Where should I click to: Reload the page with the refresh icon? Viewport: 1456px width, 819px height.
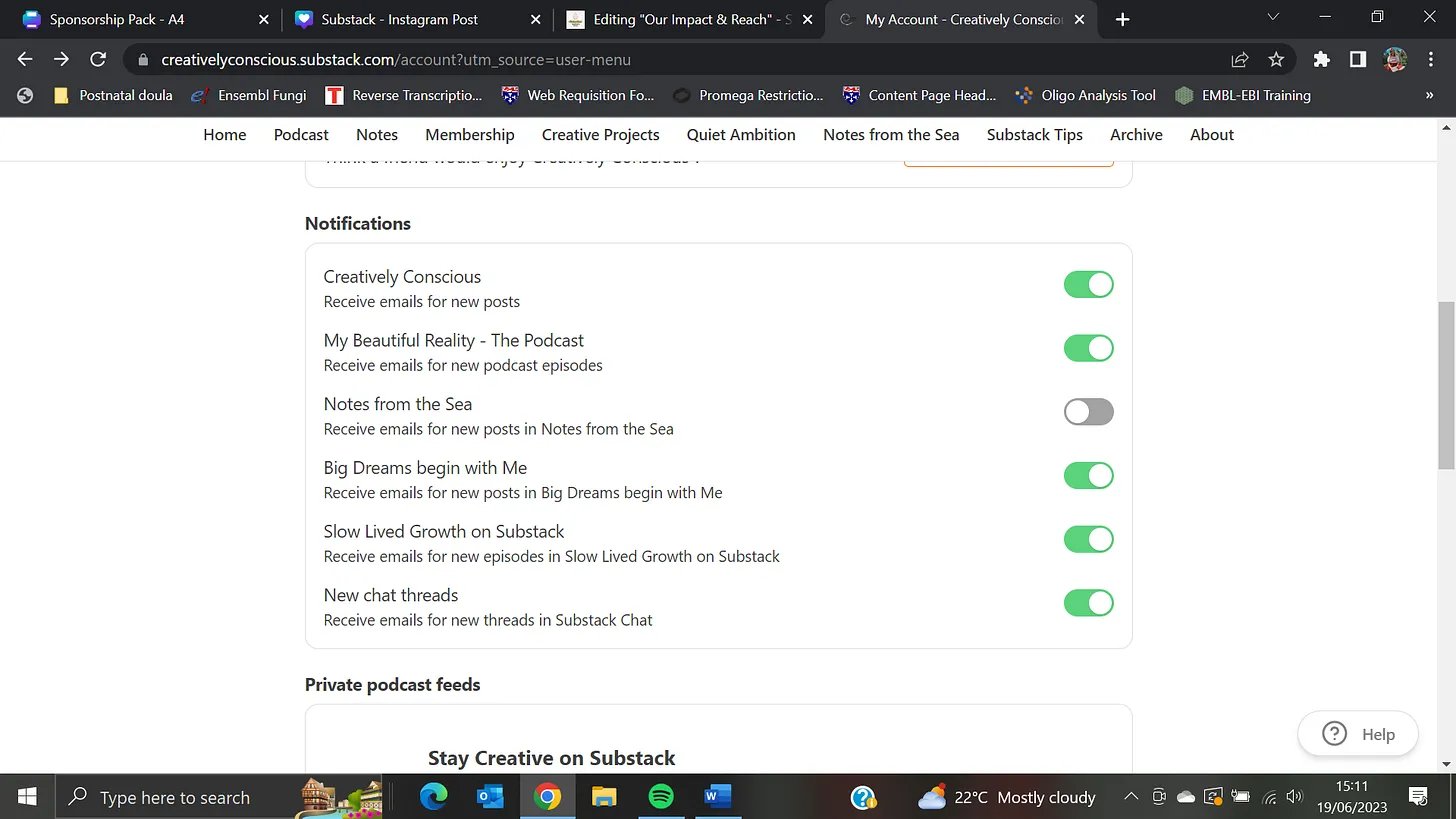coord(98,59)
